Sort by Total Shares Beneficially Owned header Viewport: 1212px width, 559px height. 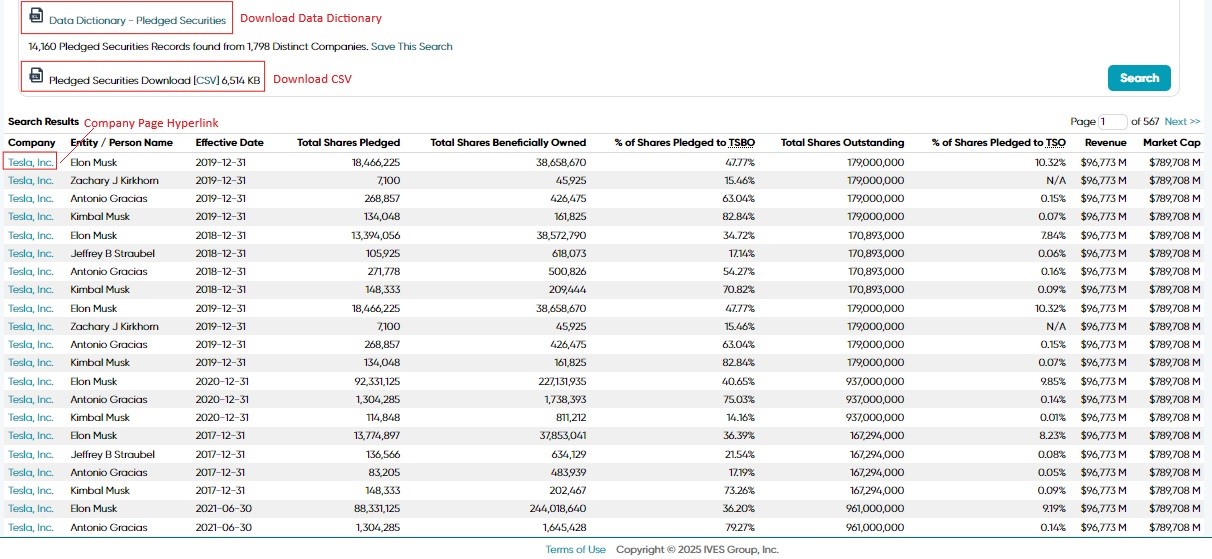[x=508, y=143]
